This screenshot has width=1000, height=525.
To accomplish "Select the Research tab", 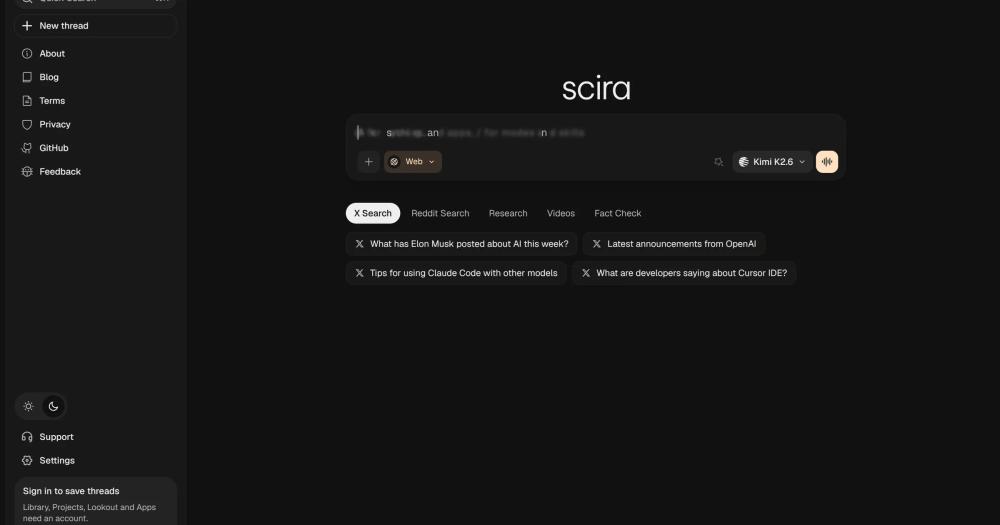I will pos(508,214).
